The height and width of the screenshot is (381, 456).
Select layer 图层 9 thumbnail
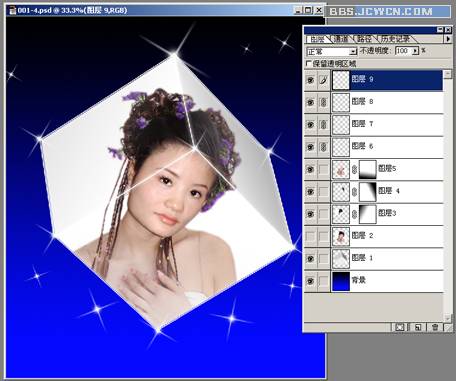coord(341,80)
